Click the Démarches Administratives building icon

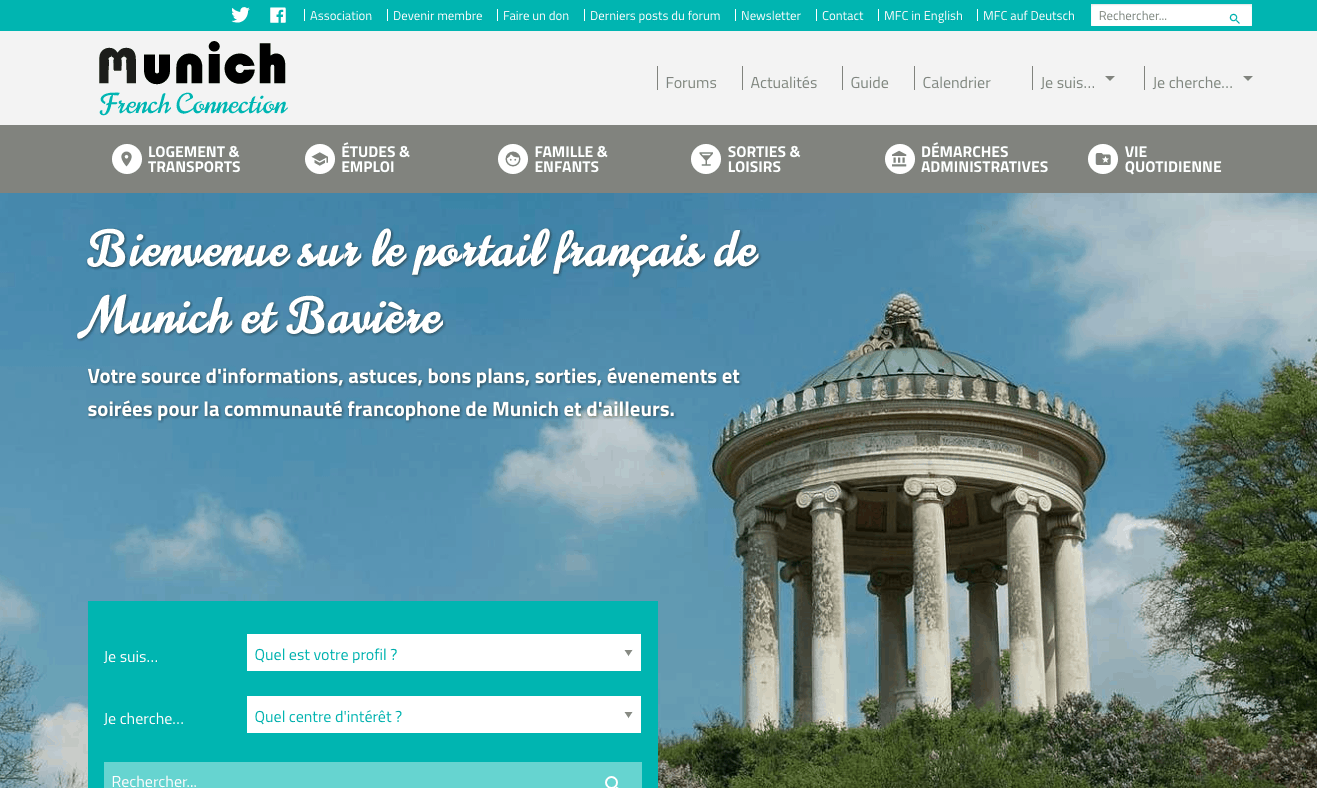(900, 159)
